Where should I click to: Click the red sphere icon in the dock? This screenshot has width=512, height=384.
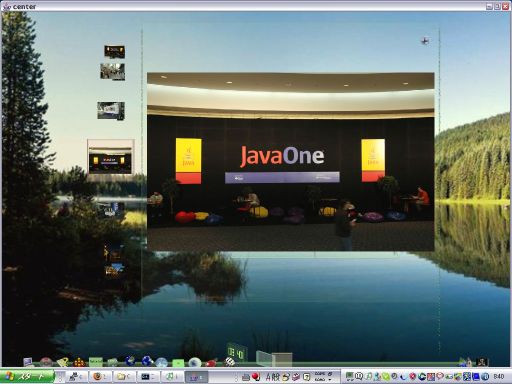(x=46, y=362)
